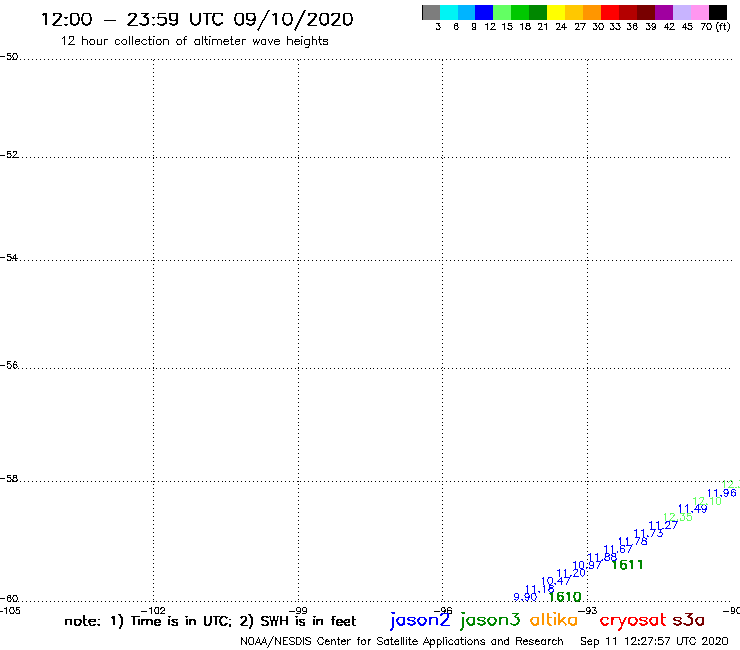Select the '10.47' wave height reading
740x650 pixels.
[555, 581]
